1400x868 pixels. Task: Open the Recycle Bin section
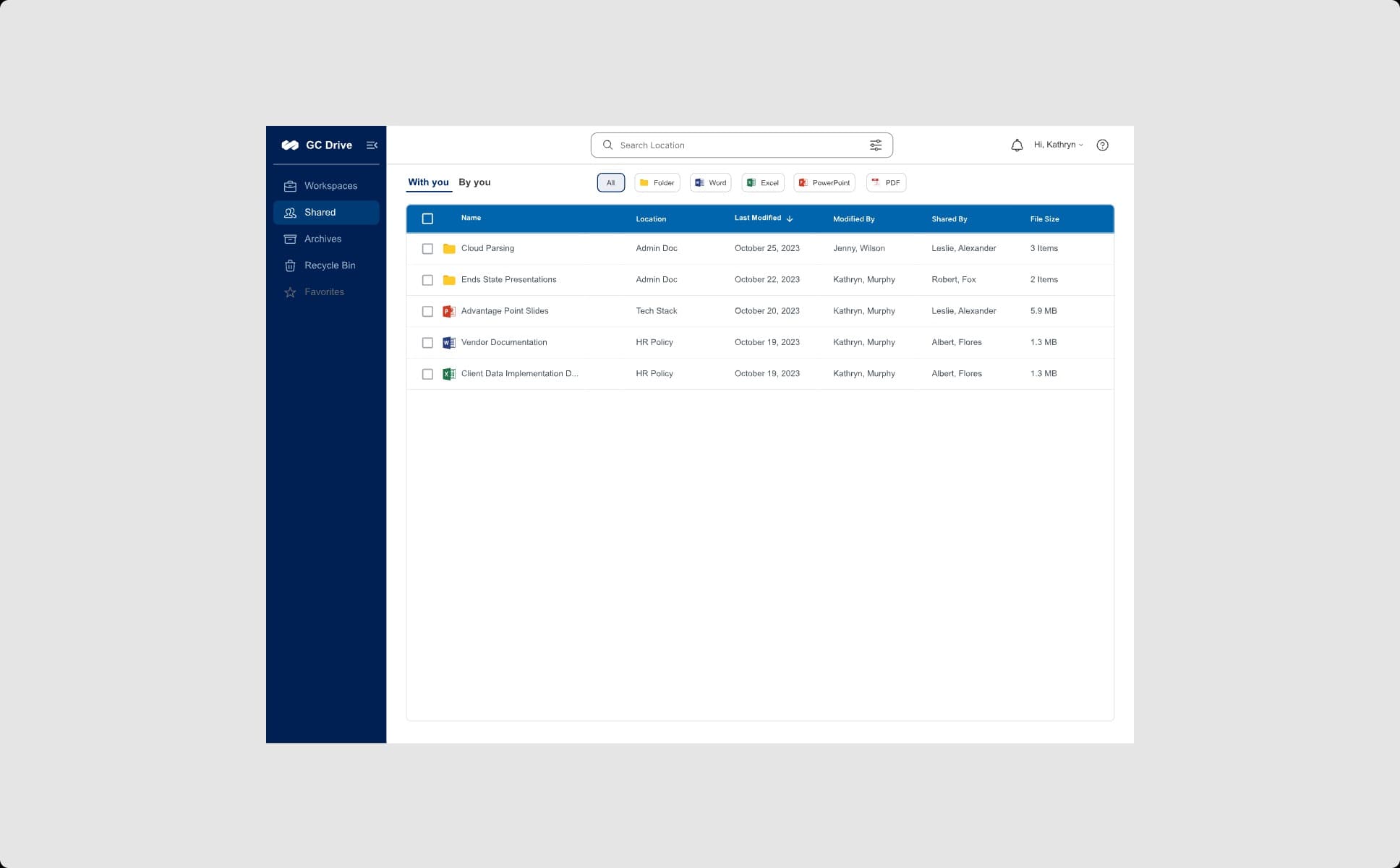coord(326,265)
